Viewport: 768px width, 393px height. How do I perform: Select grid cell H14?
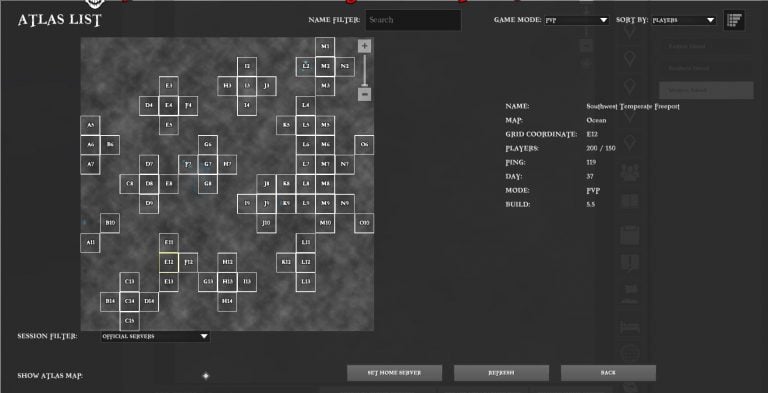(x=227, y=301)
